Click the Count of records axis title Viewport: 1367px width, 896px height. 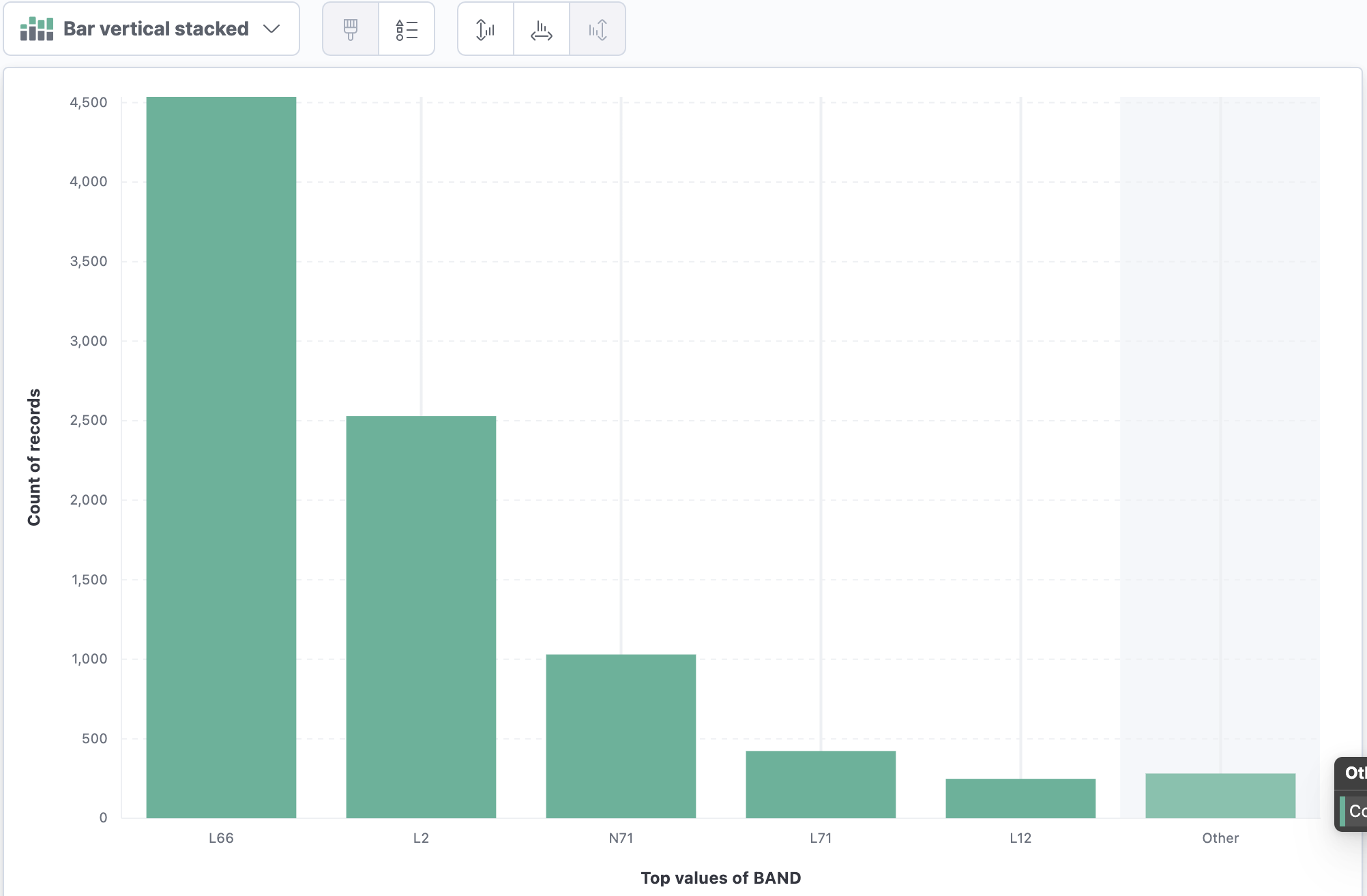point(34,457)
